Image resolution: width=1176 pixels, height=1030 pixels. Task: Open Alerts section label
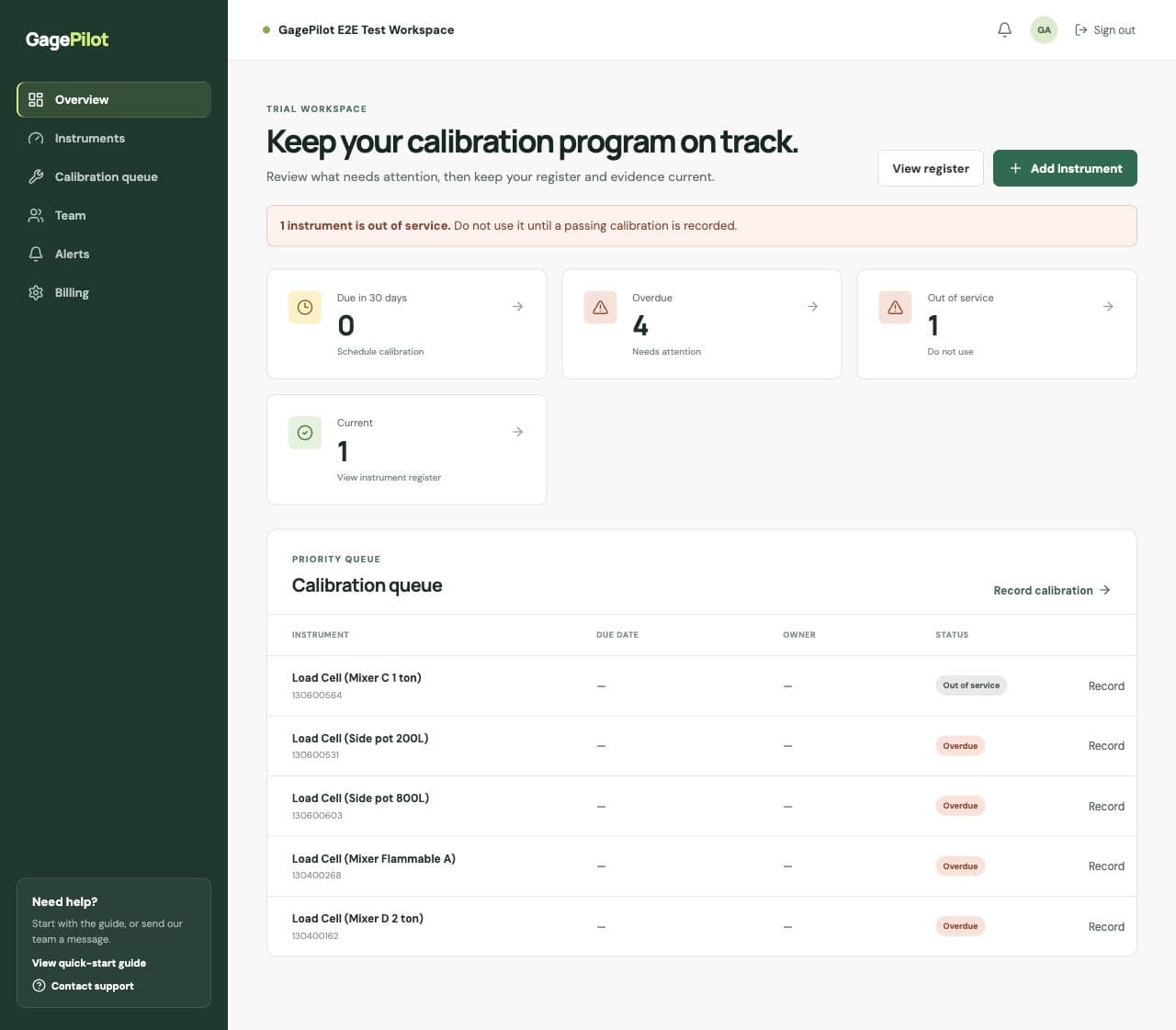72,254
